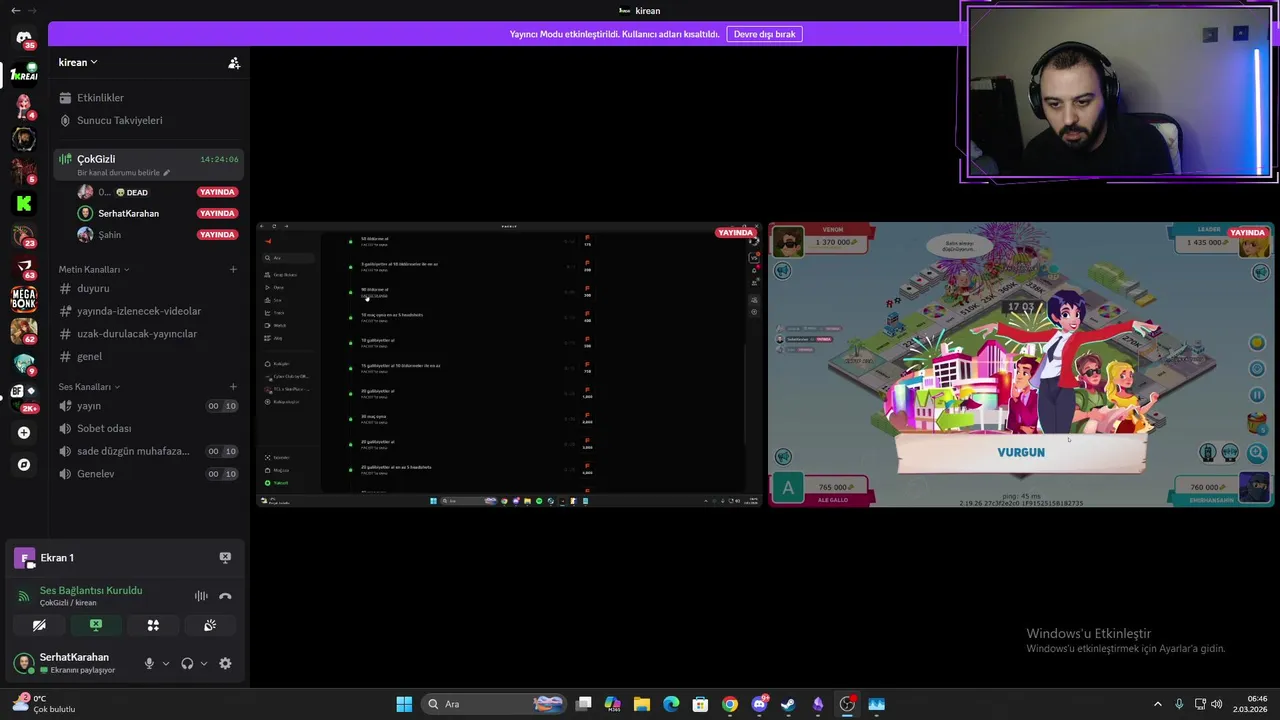The height and width of the screenshot is (720, 1280).
Task: Deafen with the headphones button
Action: 187,663
